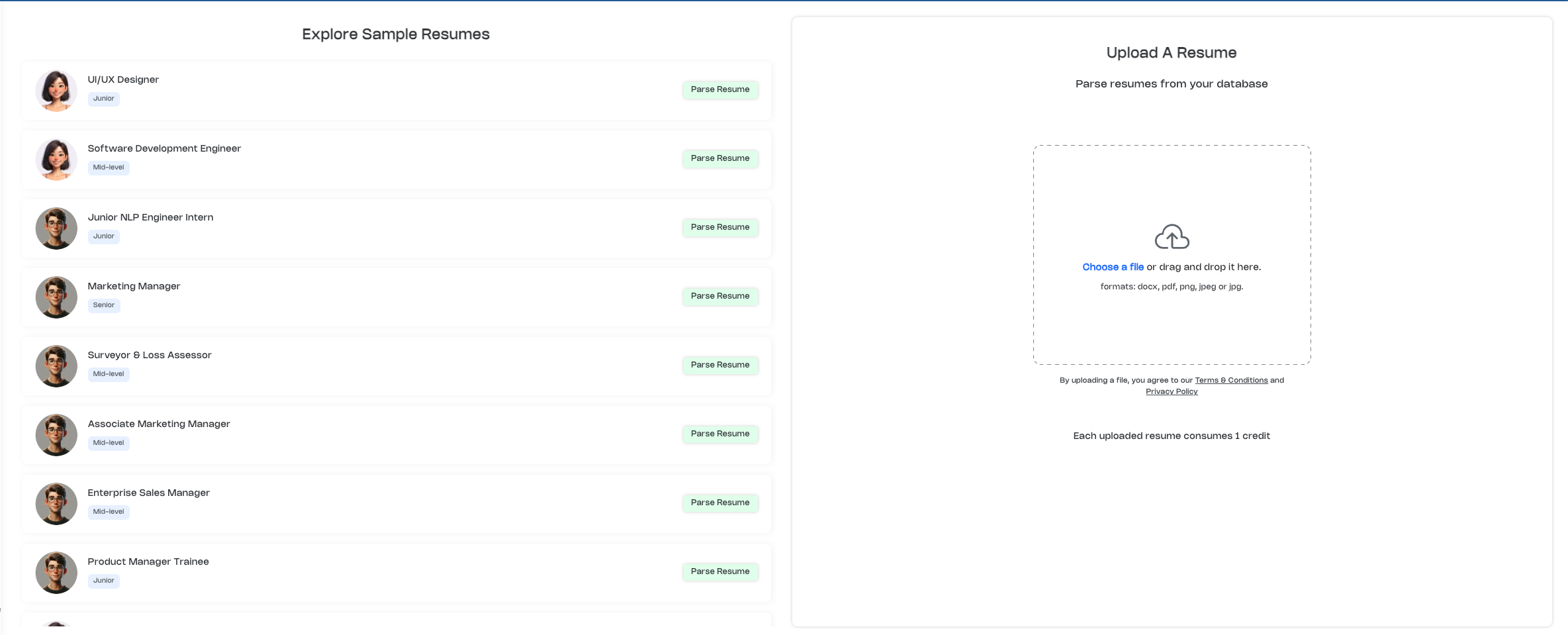This screenshot has width=1568, height=635.
Task: Parse the Junior NLP Engineer Intern resume
Action: [720, 227]
